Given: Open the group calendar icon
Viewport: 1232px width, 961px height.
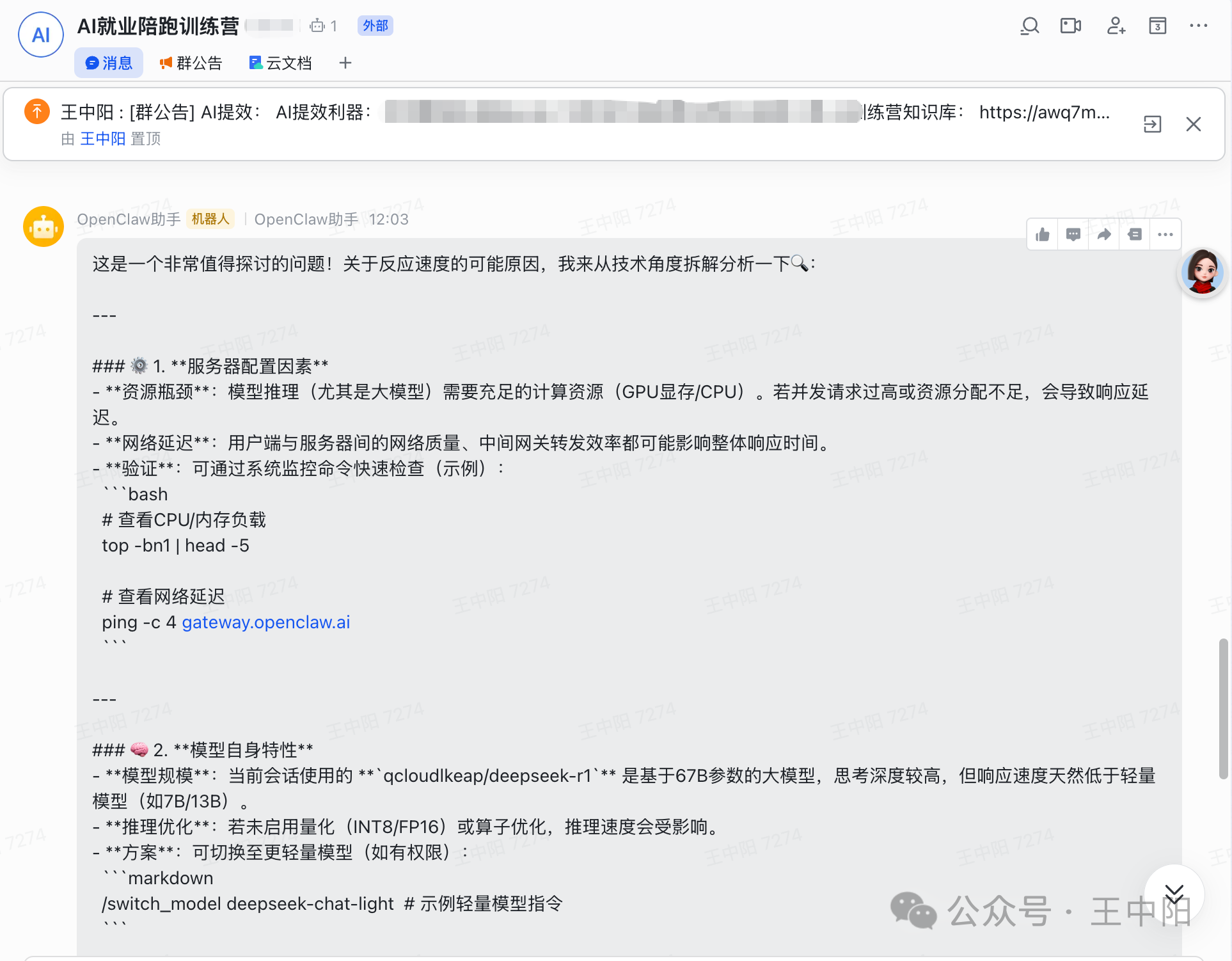Looking at the screenshot, I should click(1157, 26).
